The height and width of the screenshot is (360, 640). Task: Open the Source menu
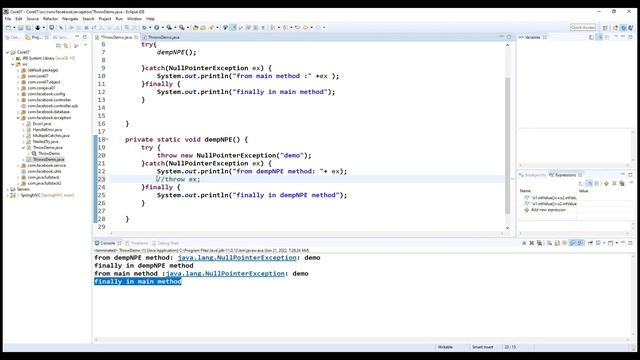[x=33, y=19]
